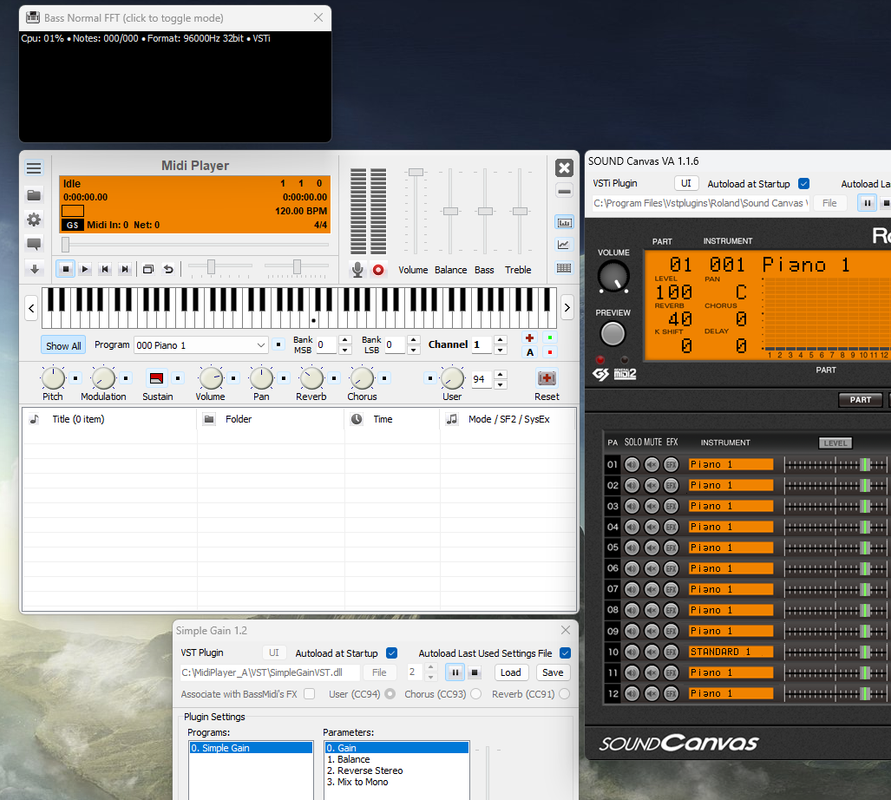Decrease Channel number

pos(500,350)
